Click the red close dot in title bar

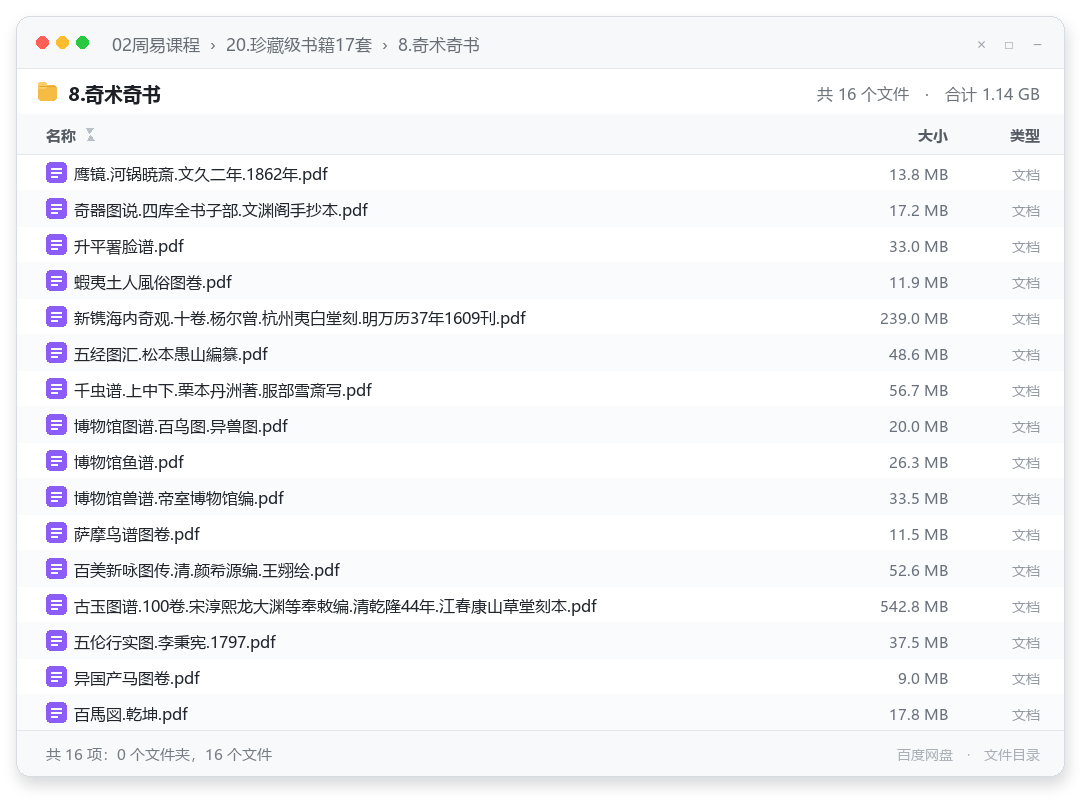pyautogui.click(x=43, y=43)
